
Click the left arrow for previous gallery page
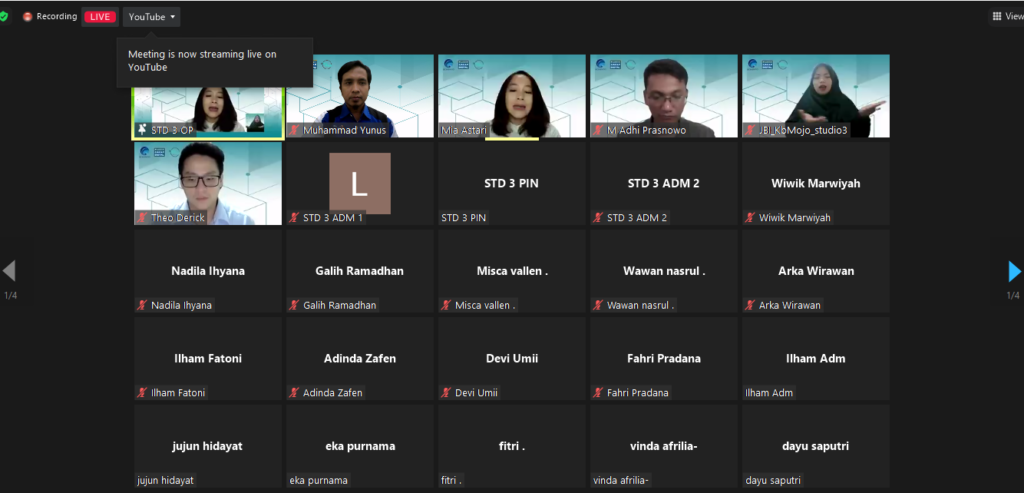(x=9, y=271)
